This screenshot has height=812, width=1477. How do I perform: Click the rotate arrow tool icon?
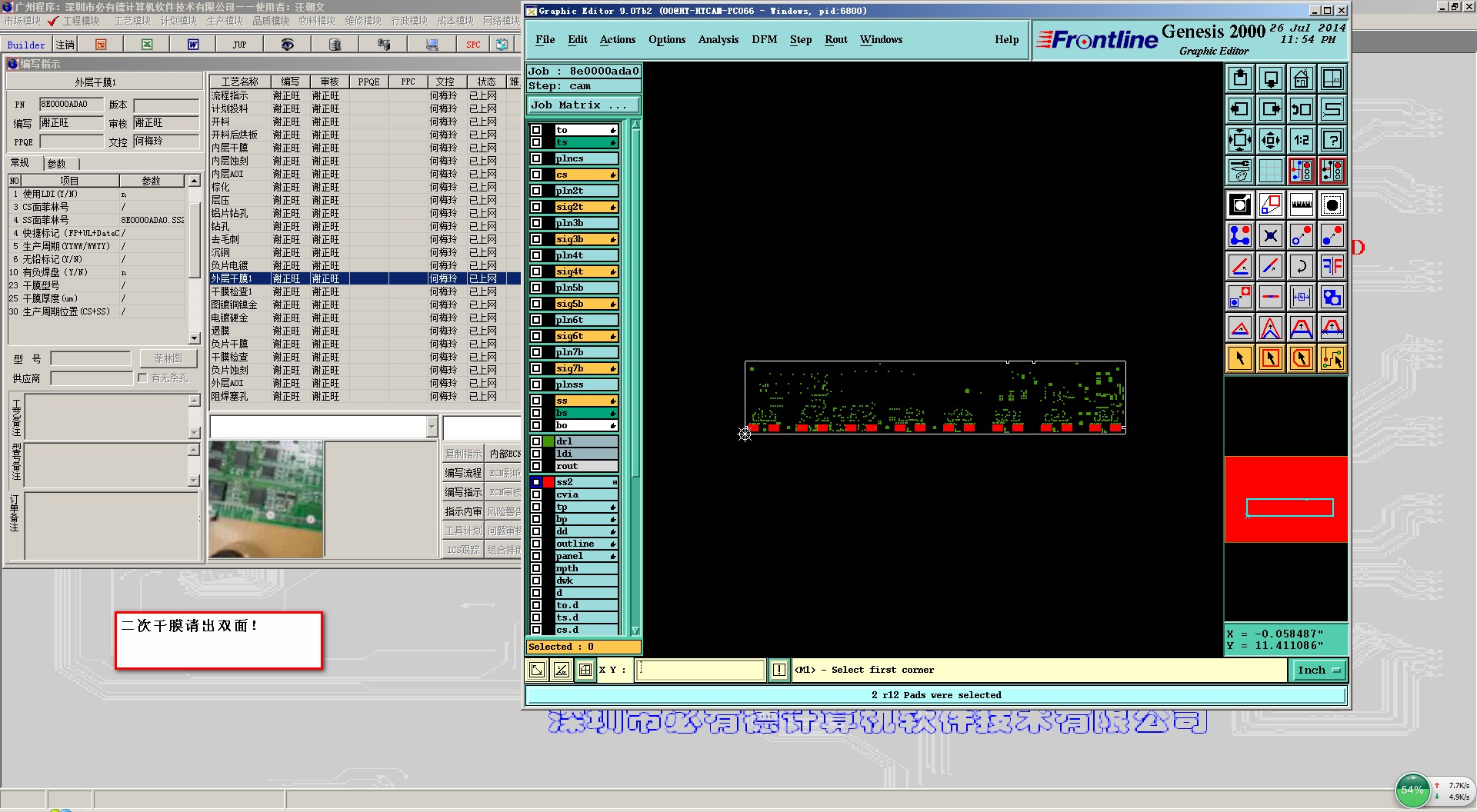coord(1301,266)
